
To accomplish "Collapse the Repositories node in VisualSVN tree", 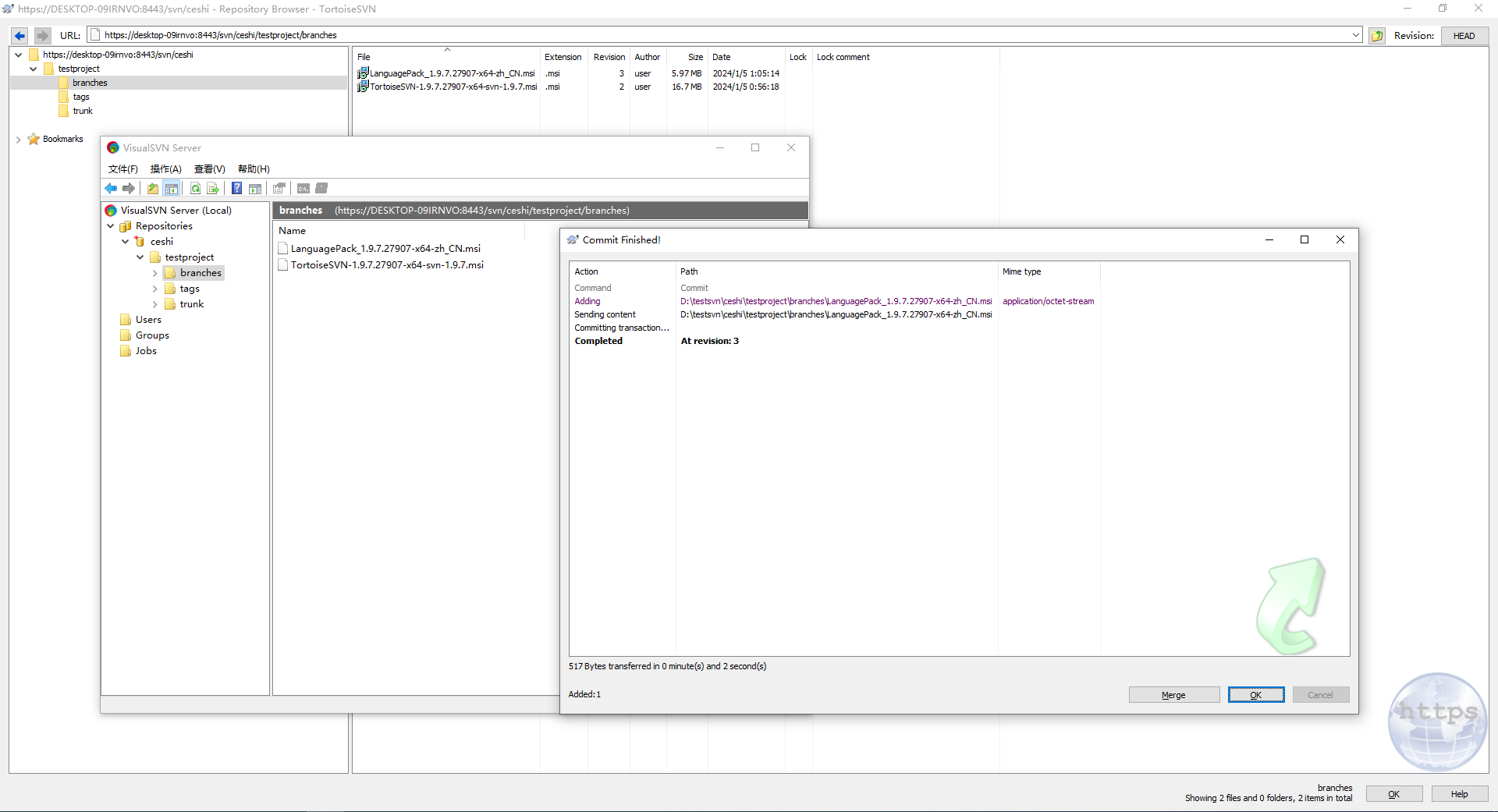I will pos(111,226).
